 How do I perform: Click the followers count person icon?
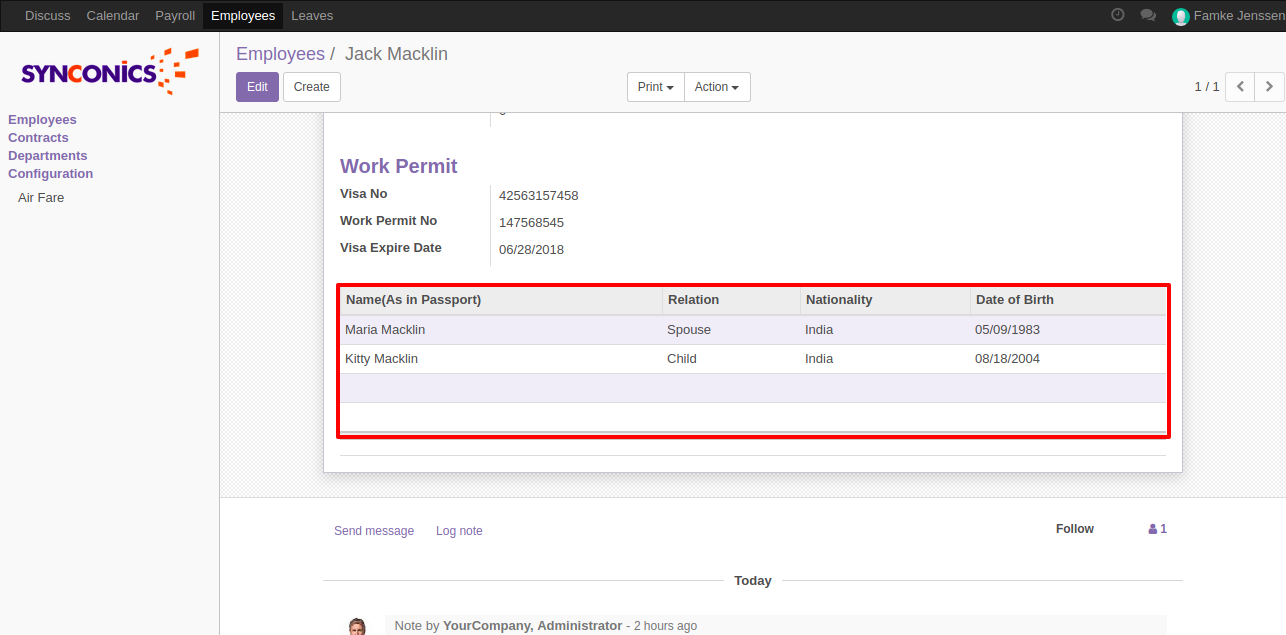pyautogui.click(x=1153, y=529)
